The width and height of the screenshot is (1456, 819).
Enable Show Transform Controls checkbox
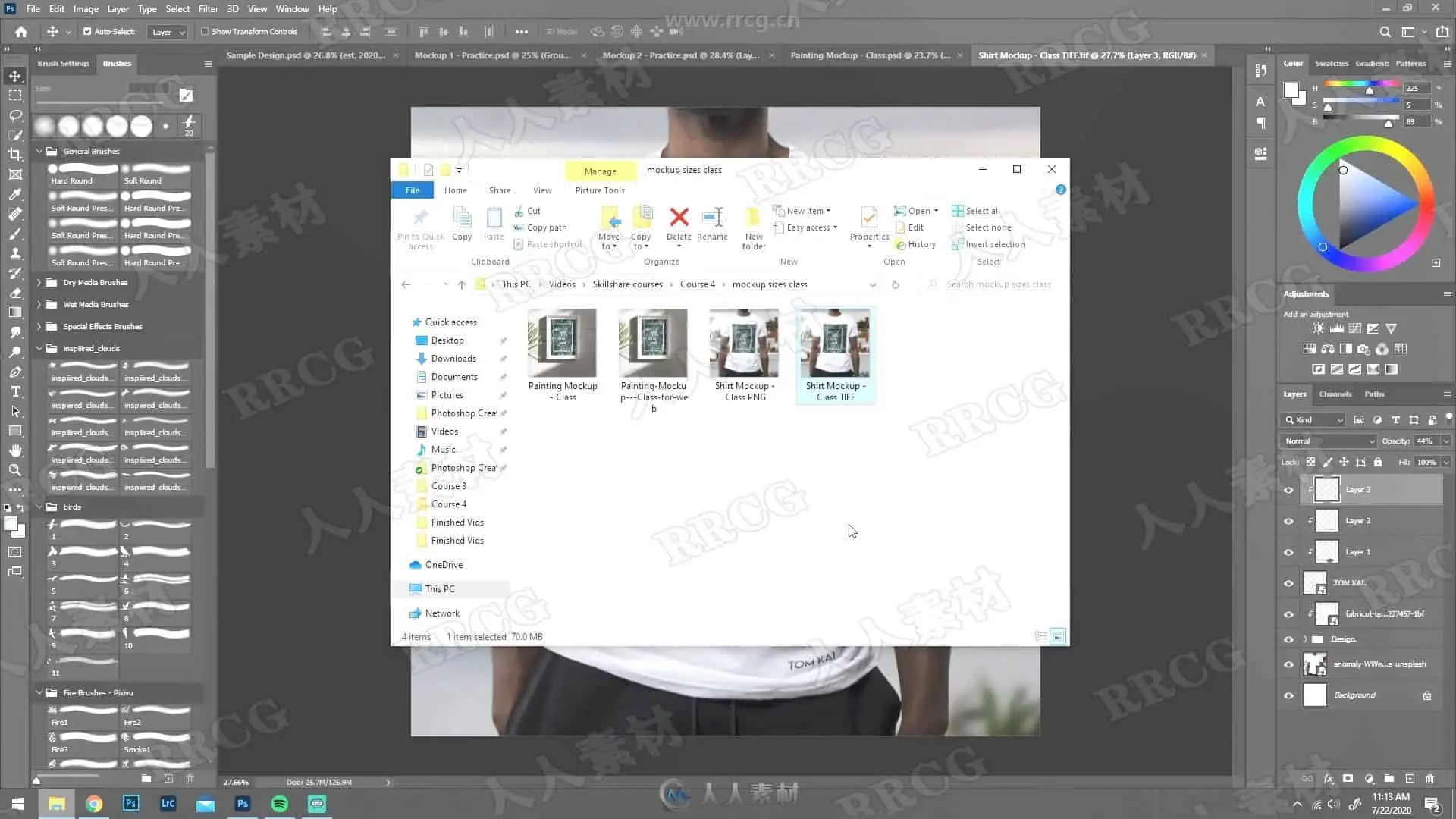[x=205, y=32]
